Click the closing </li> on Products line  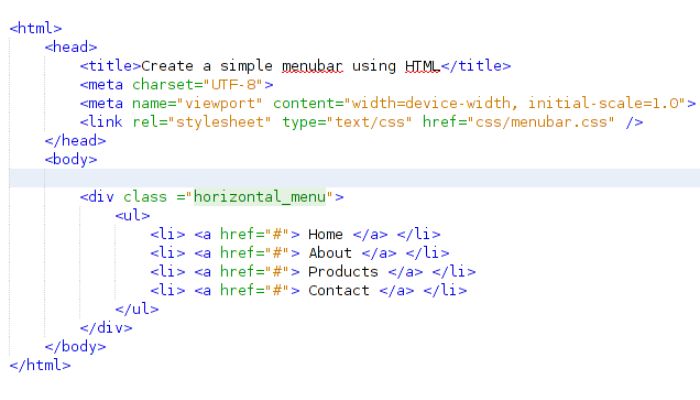pyautogui.click(x=454, y=272)
